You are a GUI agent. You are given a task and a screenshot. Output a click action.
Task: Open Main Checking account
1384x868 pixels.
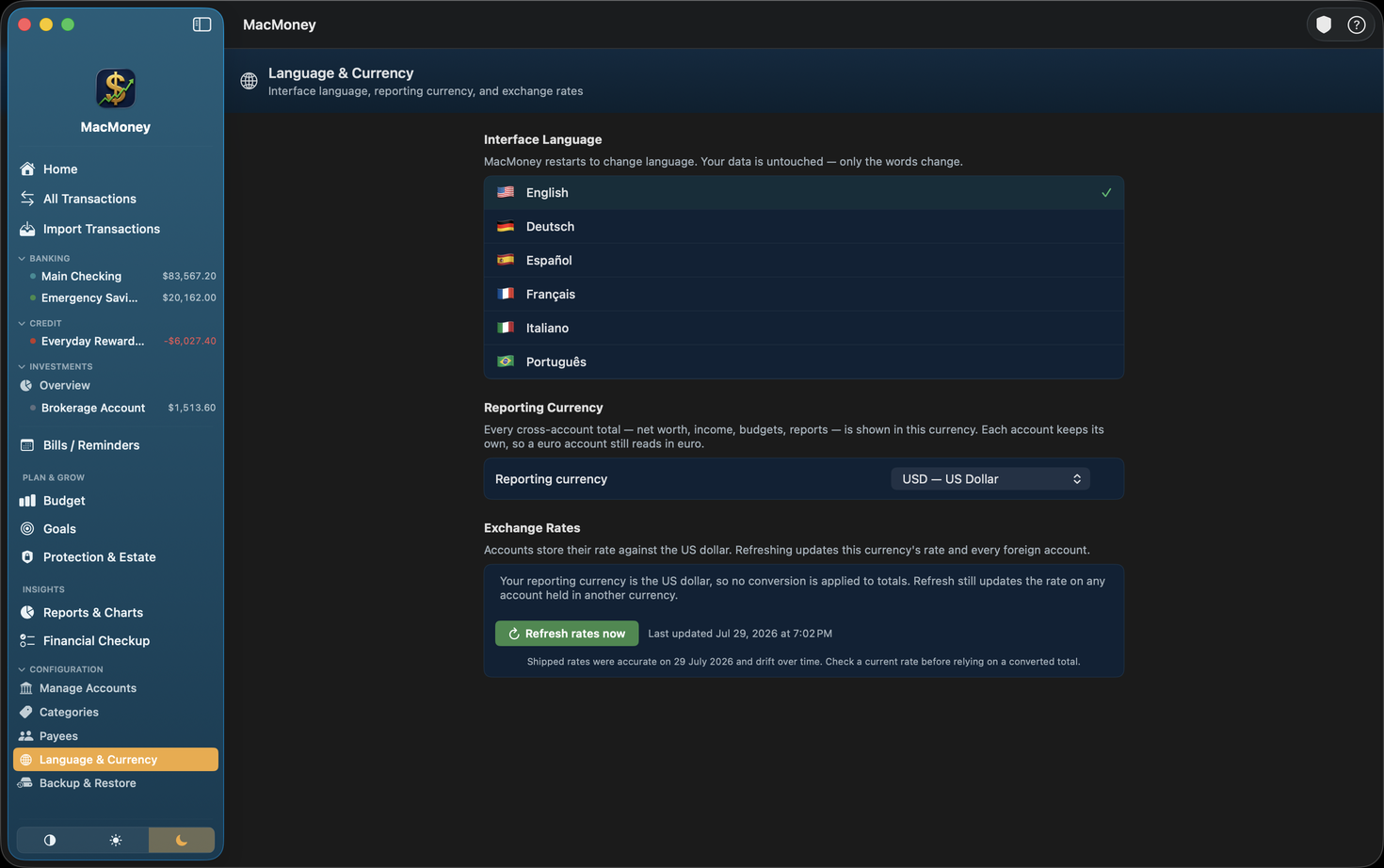(116, 277)
